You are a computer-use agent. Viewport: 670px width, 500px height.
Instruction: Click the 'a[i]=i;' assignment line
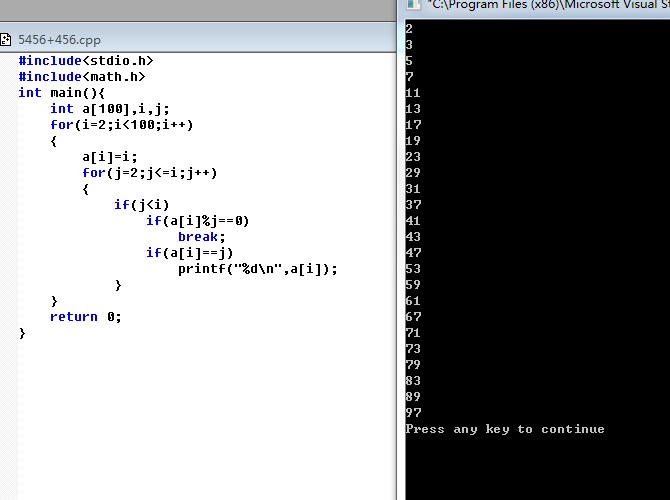(110, 157)
